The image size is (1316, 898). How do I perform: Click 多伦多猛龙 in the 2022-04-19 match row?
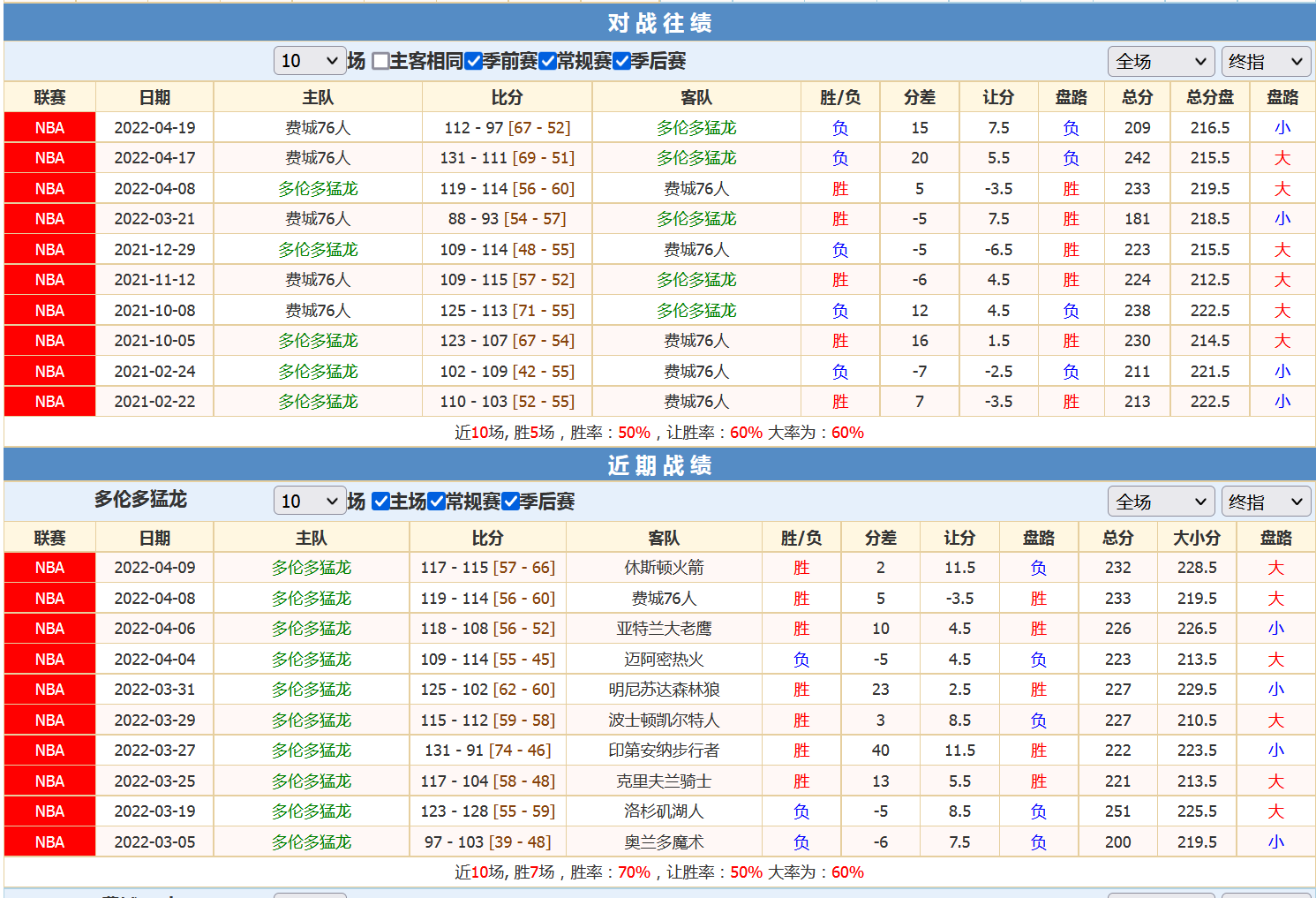point(696,128)
